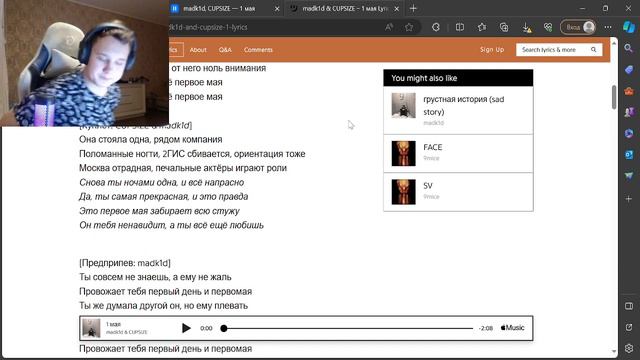Click the address bar URL text
640x360 pixels.
pyautogui.click(x=208, y=27)
